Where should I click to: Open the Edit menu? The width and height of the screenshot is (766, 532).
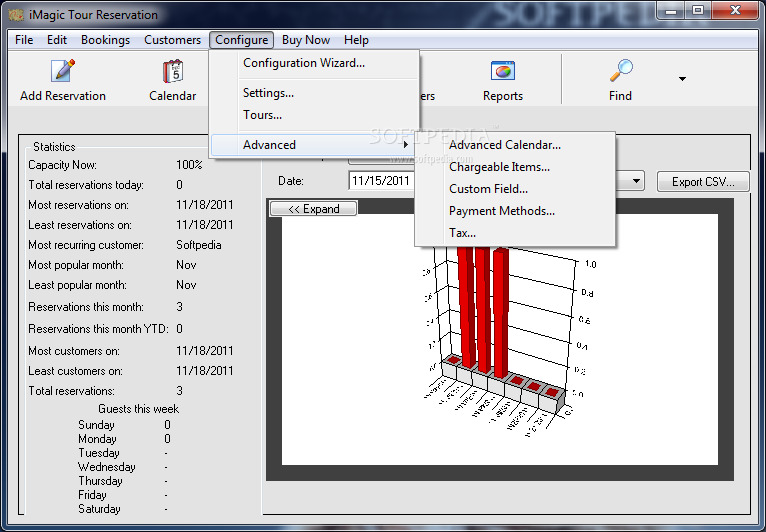coord(57,40)
